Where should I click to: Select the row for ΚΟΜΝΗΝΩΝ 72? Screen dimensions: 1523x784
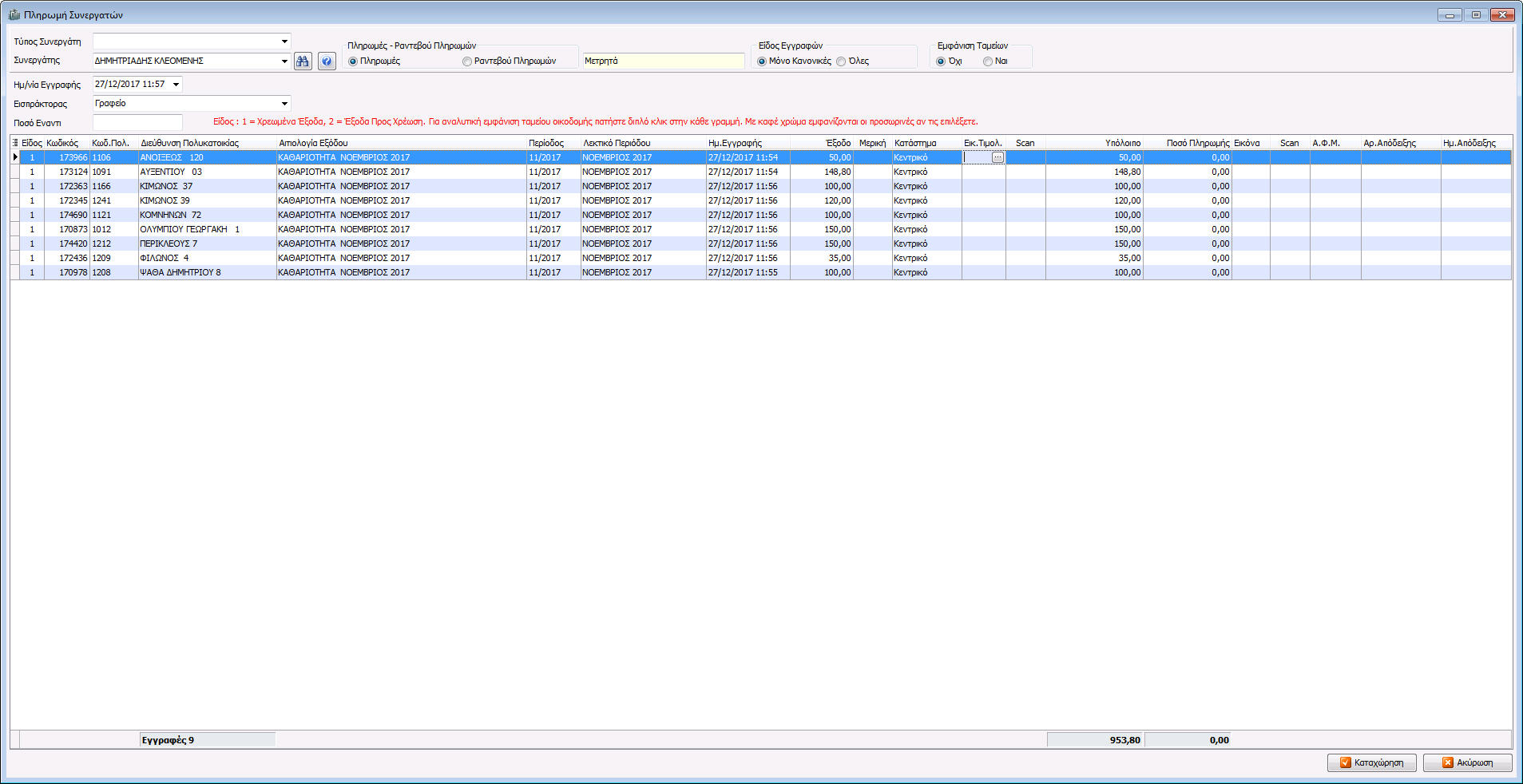pyautogui.click(x=760, y=215)
